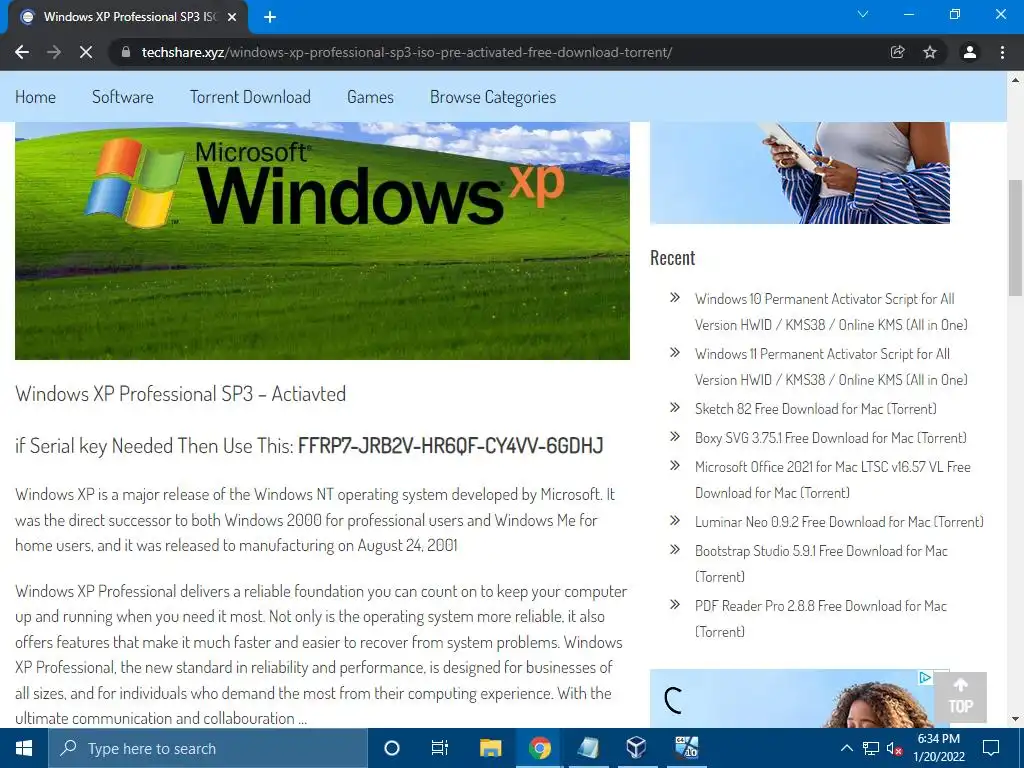
Task: Click the serial key FFRP7-JRB2V-HR6QF-CY4VV-6GDHJ
Action: pos(451,445)
